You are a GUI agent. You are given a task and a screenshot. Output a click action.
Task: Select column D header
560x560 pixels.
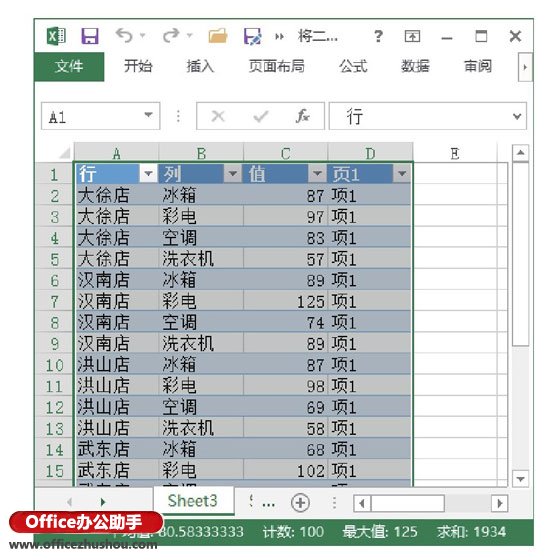pos(370,154)
